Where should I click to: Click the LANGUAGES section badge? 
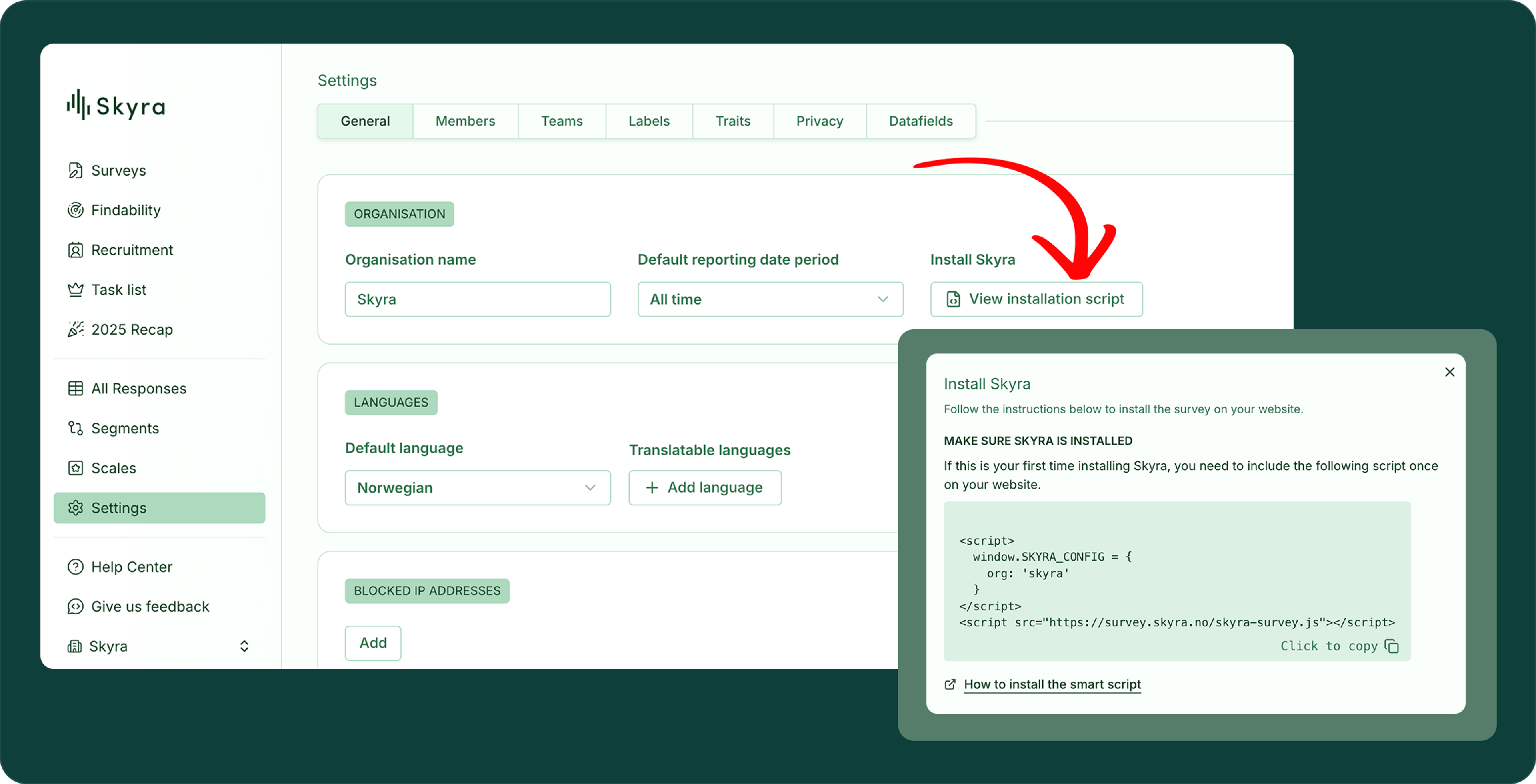pyautogui.click(x=391, y=403)
